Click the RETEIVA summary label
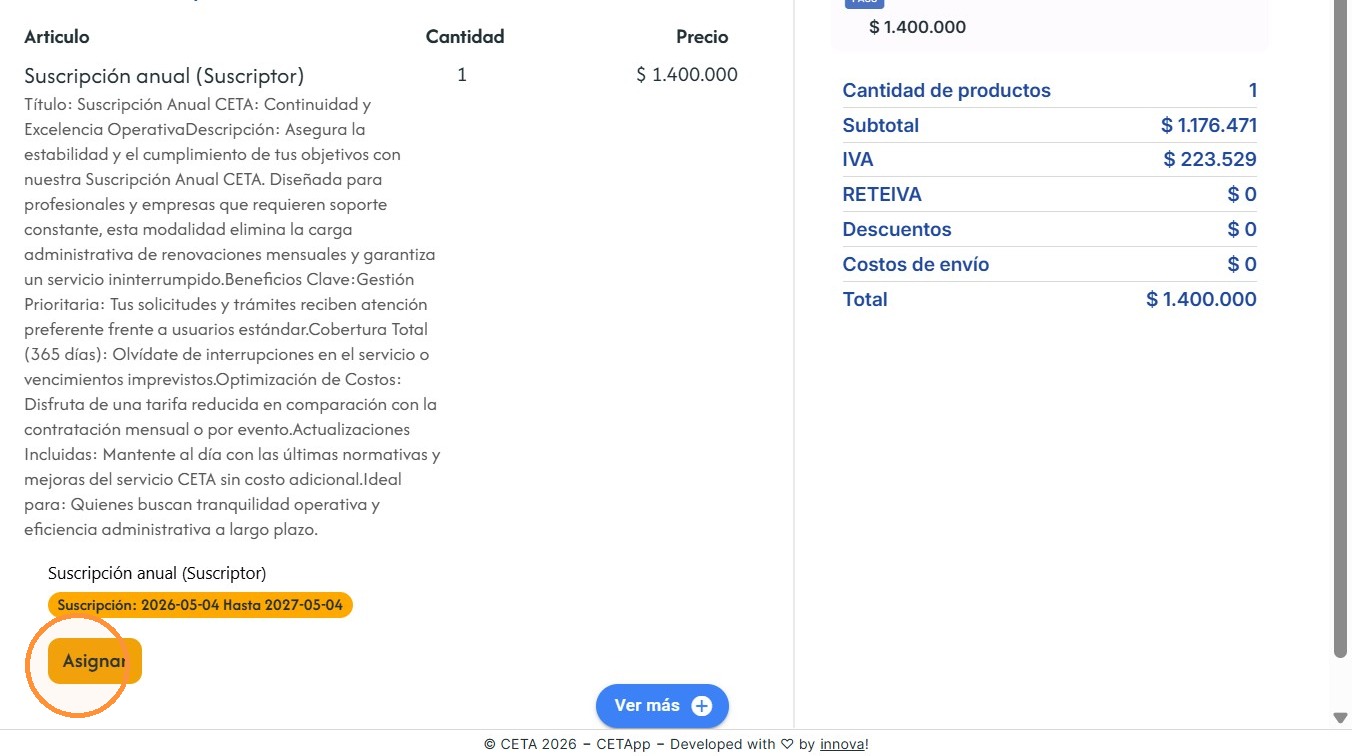The image size is (1352, 756). click(x=882, y=195)
